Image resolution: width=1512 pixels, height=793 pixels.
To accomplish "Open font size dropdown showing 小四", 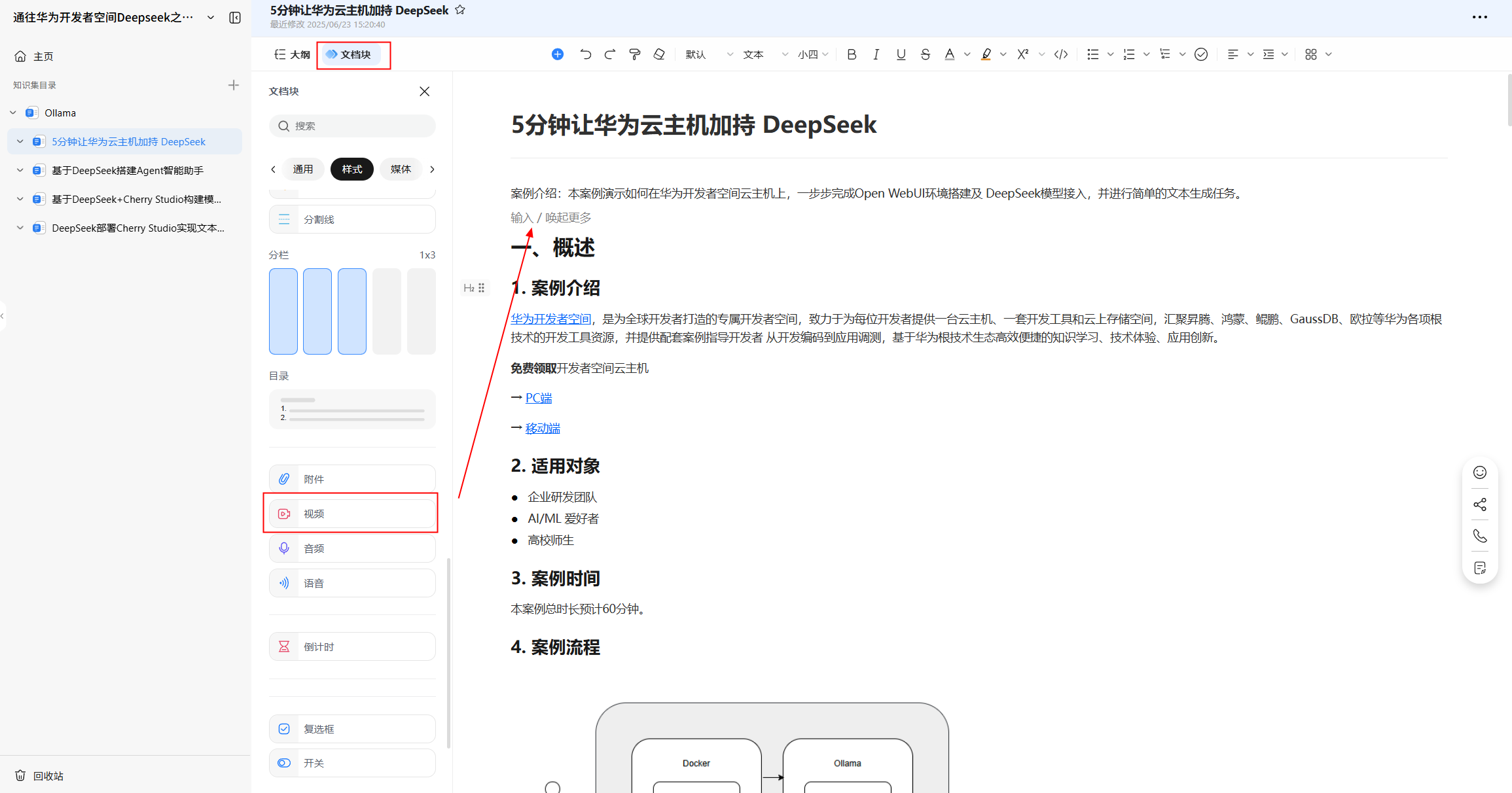I will tap(814, 54).
